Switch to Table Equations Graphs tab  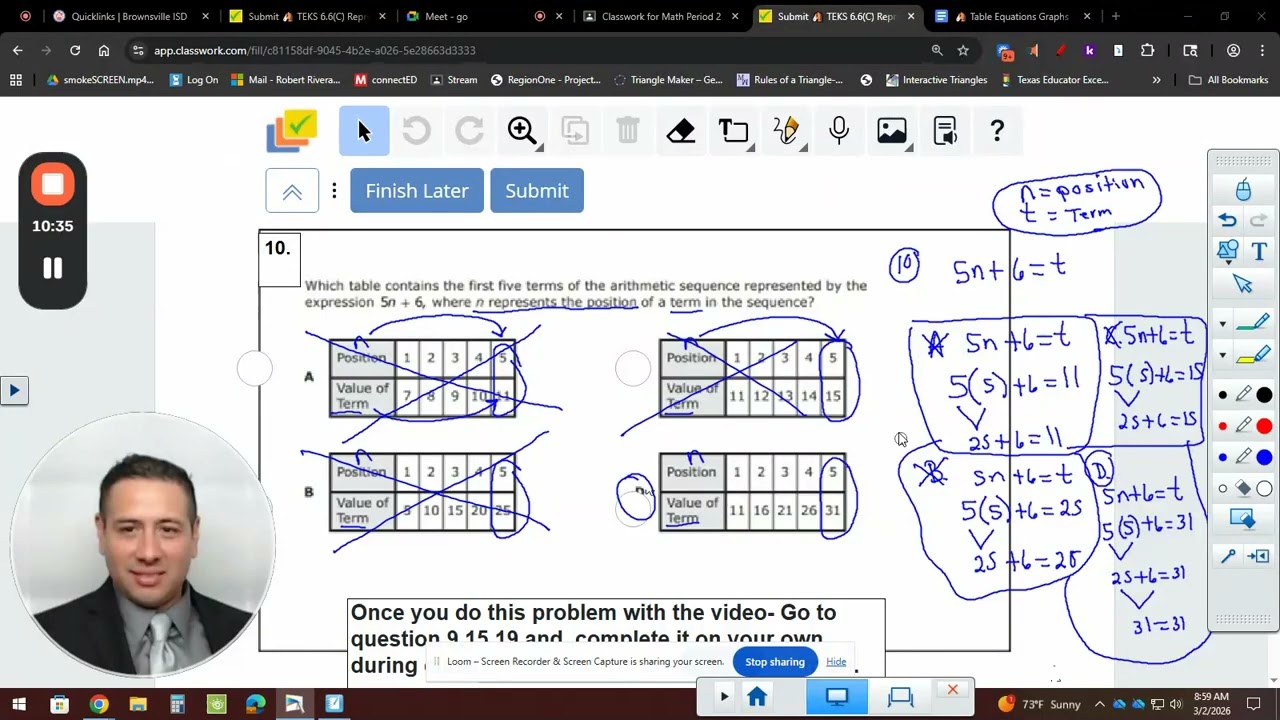click(x=1013, y=16)
